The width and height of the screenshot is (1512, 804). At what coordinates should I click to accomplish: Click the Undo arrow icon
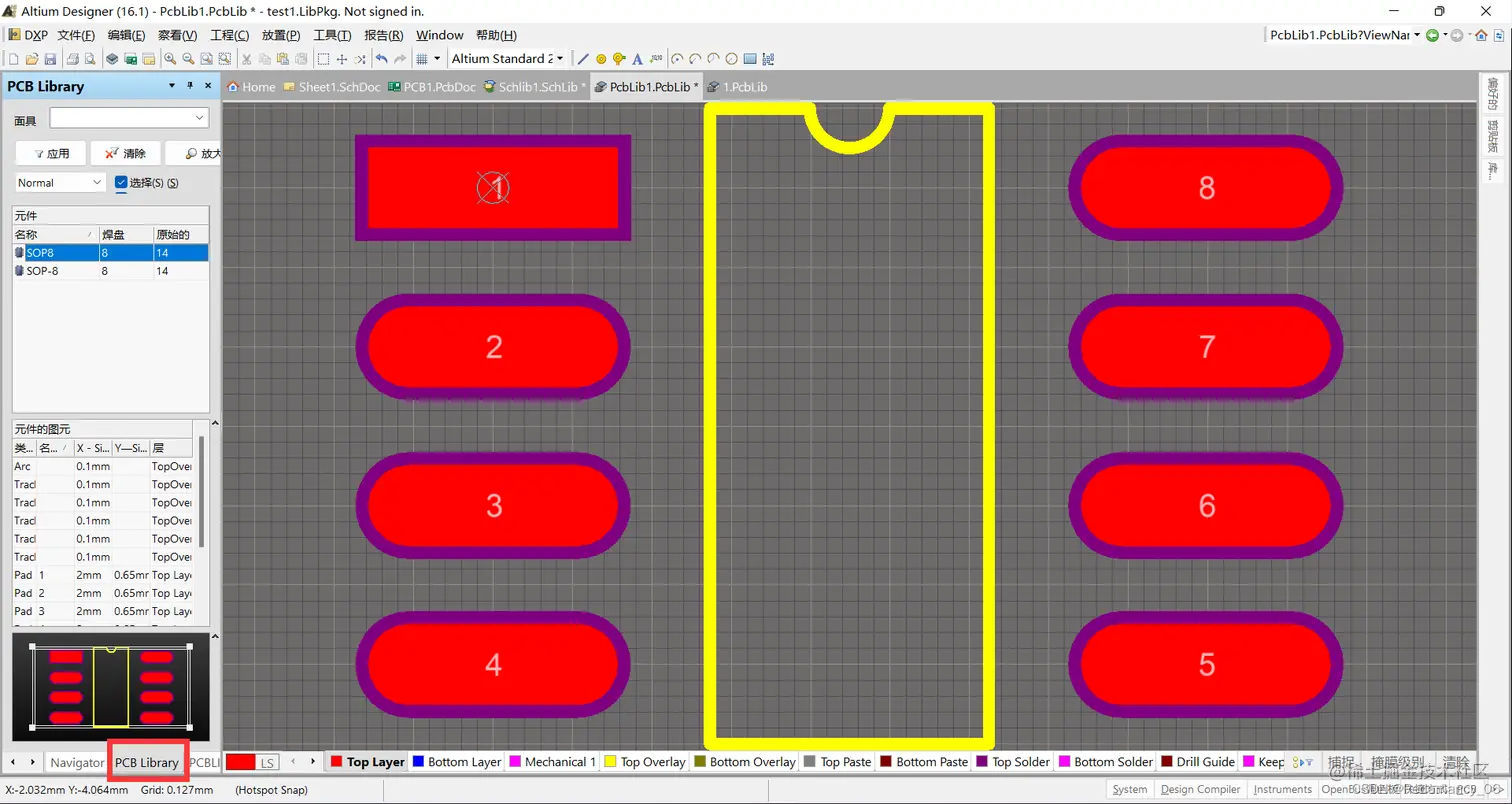point(381,59)
